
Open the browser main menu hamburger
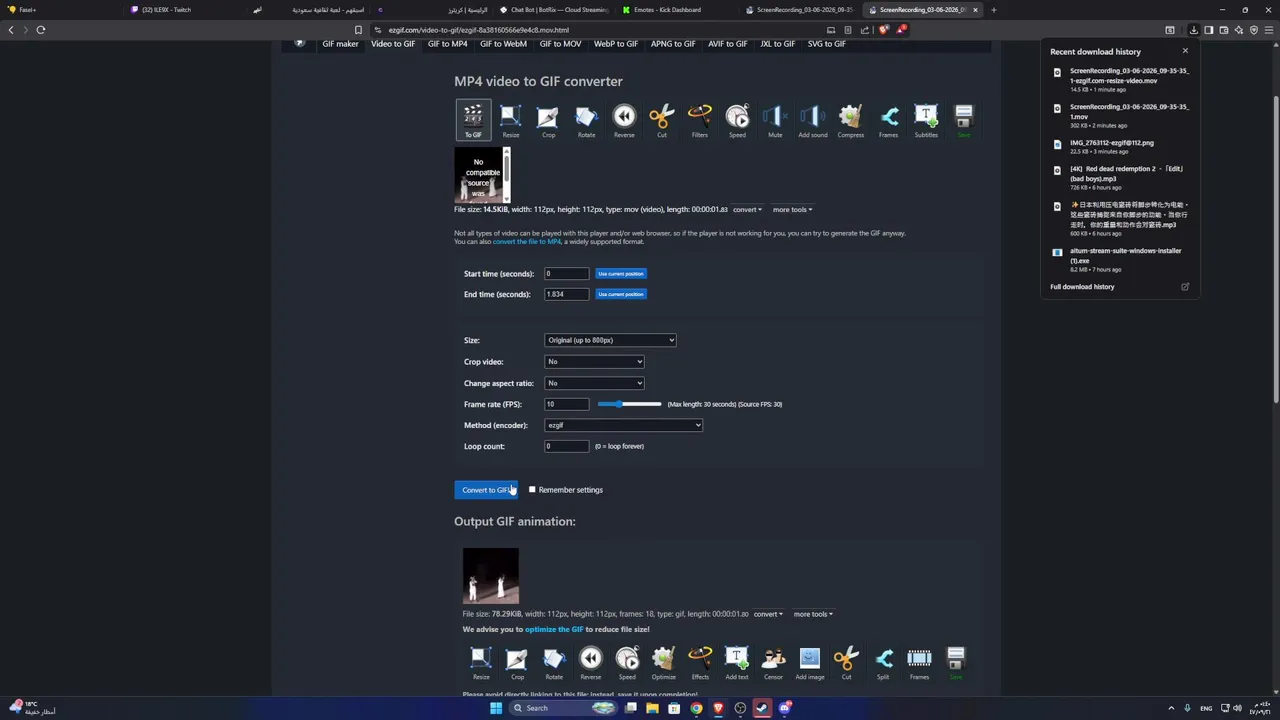pos(1268,30)
